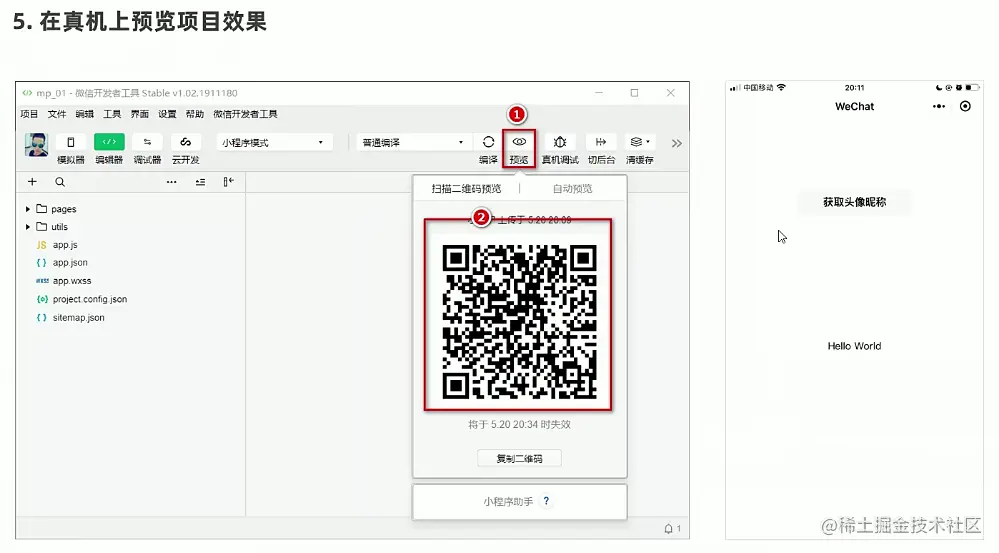This screenshot has width=999, height=553.
Task: Open real device debugging (真机调试) icon
Action: [x=560, y=142]
